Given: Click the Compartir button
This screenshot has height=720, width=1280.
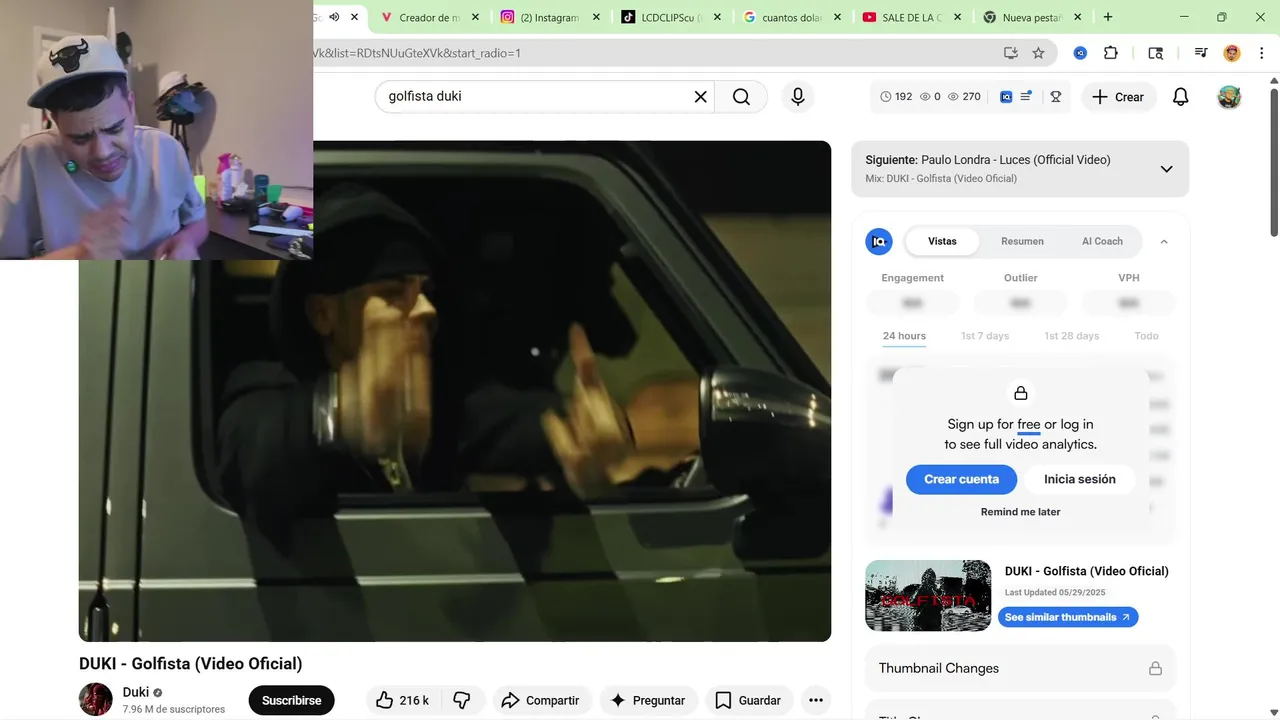Looking at the screenshot, I should (541, 700).
